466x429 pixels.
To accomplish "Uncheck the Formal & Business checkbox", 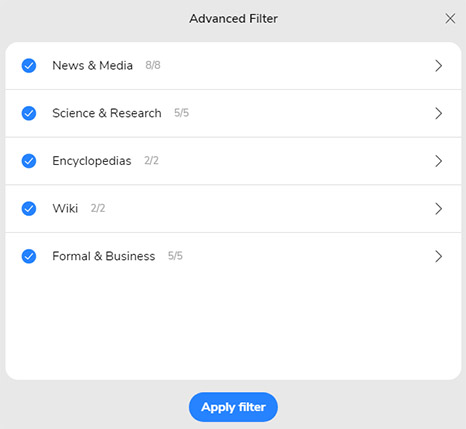I will 29,256.
